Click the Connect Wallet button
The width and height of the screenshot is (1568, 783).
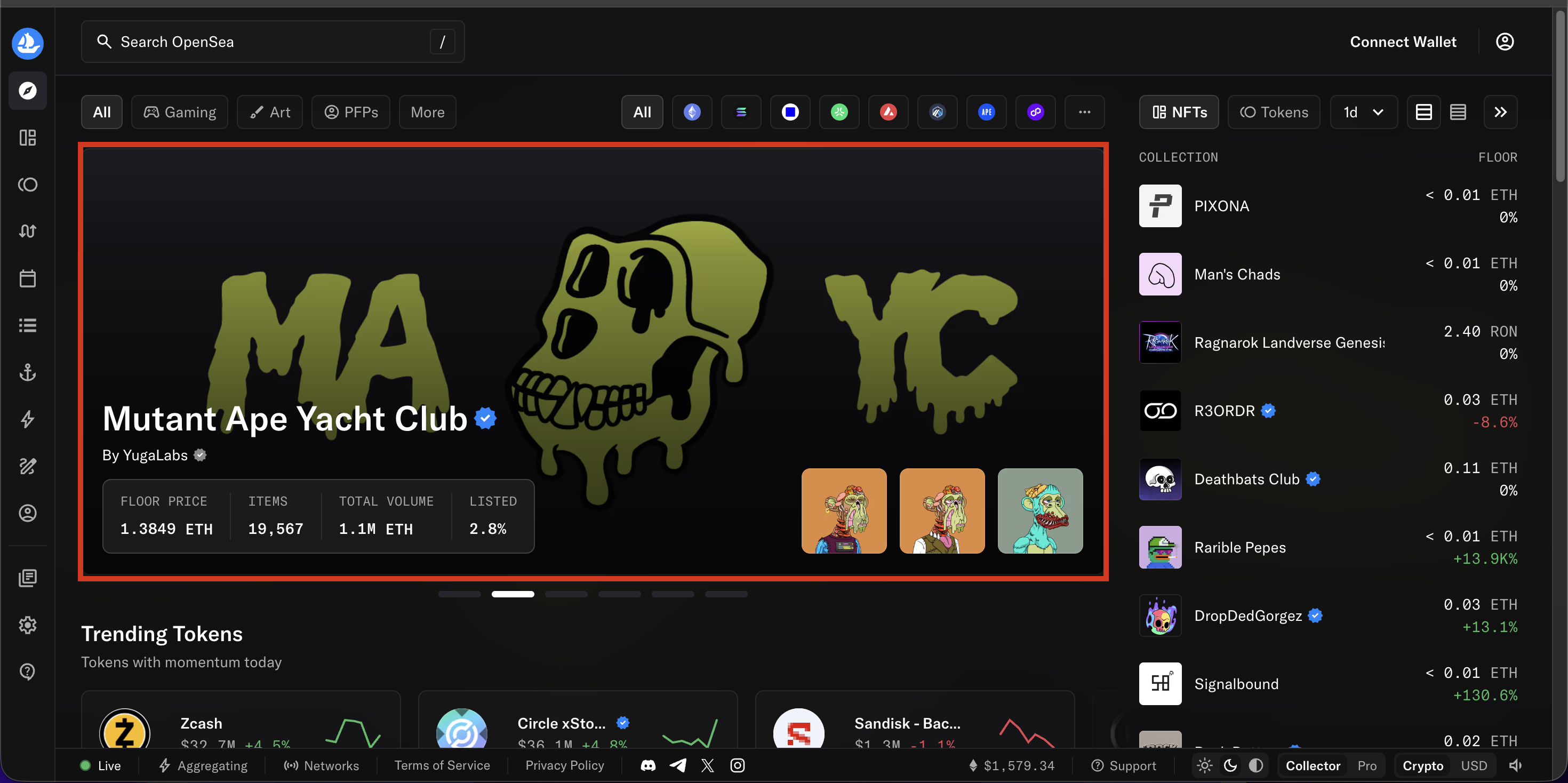[x=1403, y=42]
